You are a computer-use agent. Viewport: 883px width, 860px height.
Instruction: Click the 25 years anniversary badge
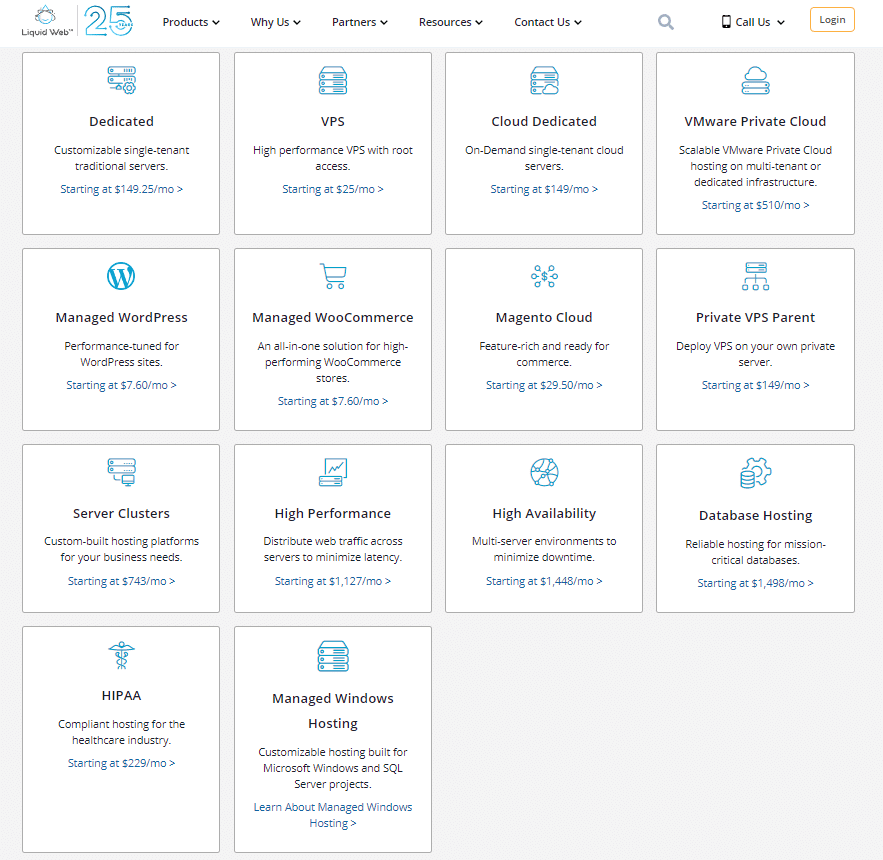[109, 21]
